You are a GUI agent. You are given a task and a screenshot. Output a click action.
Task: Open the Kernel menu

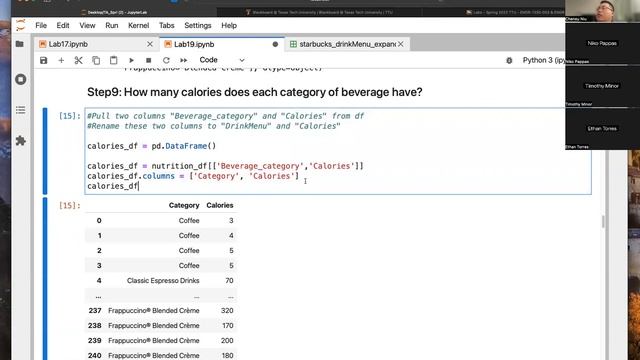point(138,25)
